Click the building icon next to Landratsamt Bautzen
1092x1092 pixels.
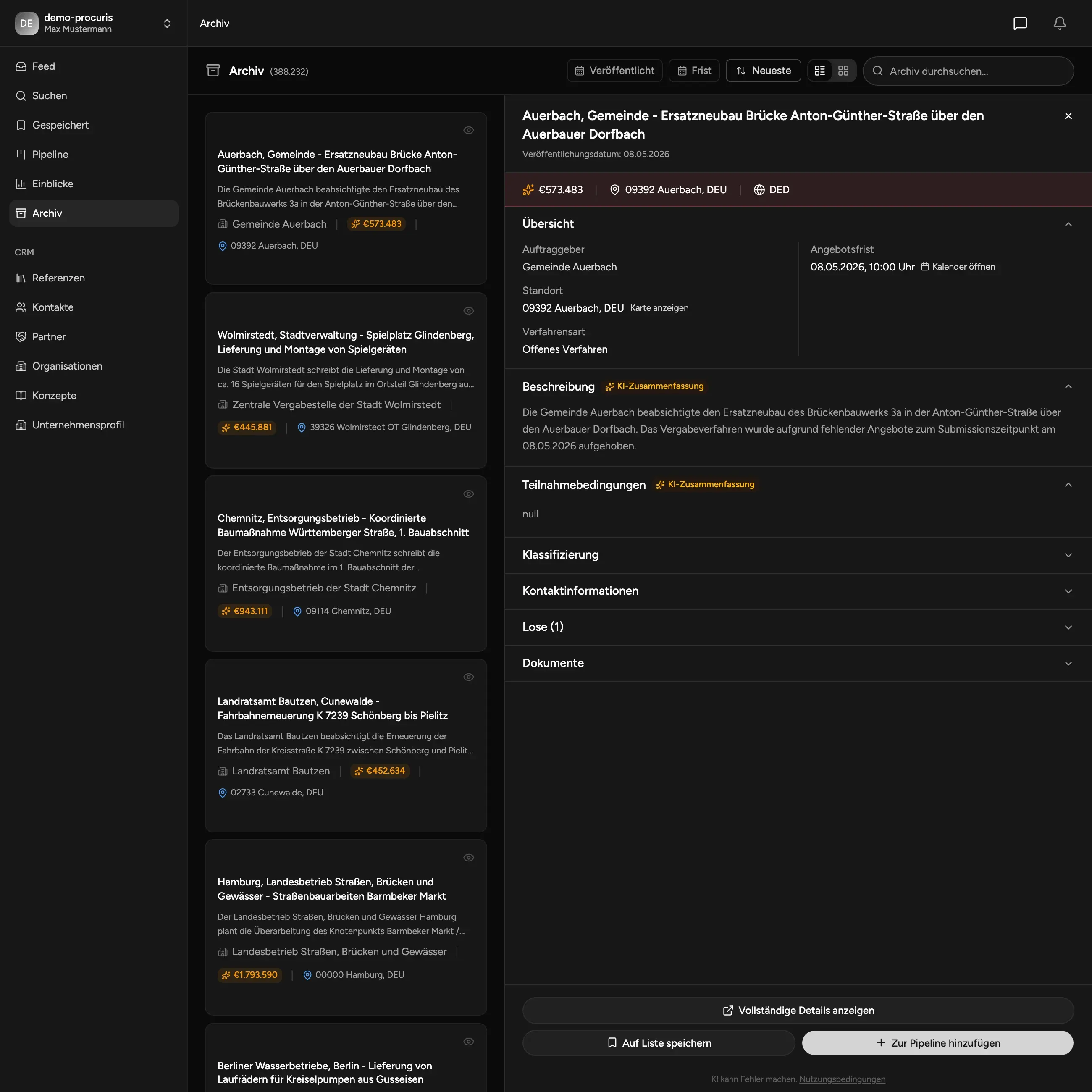coord(223,772)
